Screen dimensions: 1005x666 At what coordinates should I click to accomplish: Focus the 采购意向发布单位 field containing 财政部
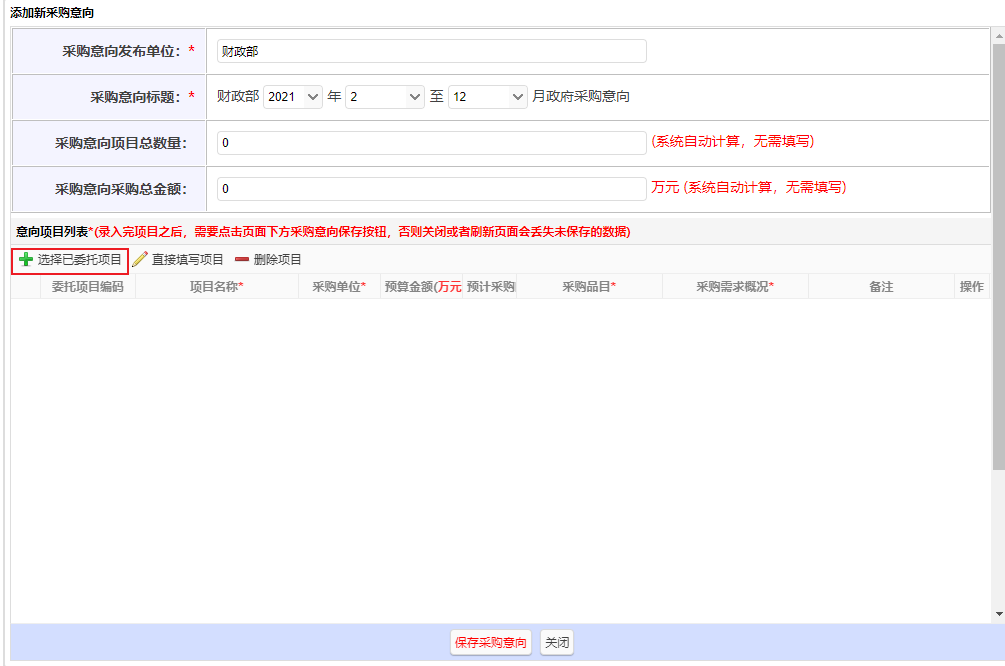click(x=431, y=51)
